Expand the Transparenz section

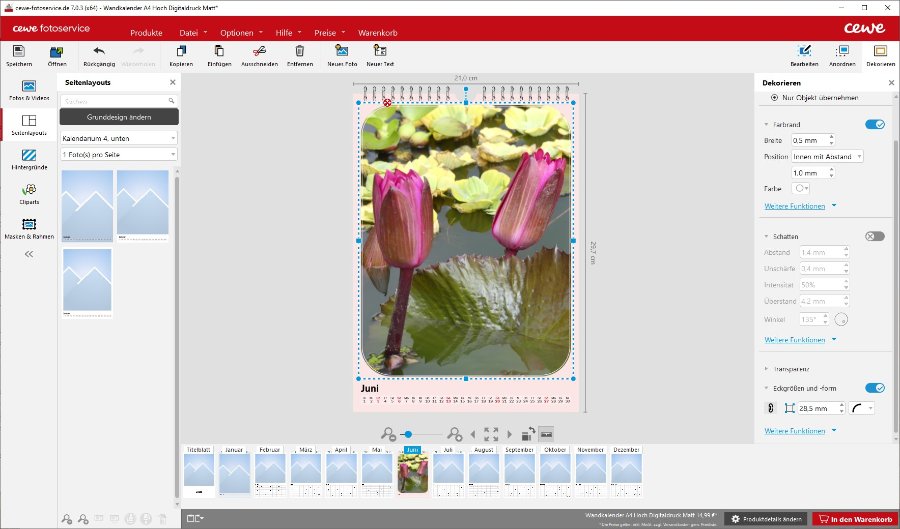[766, 369]
